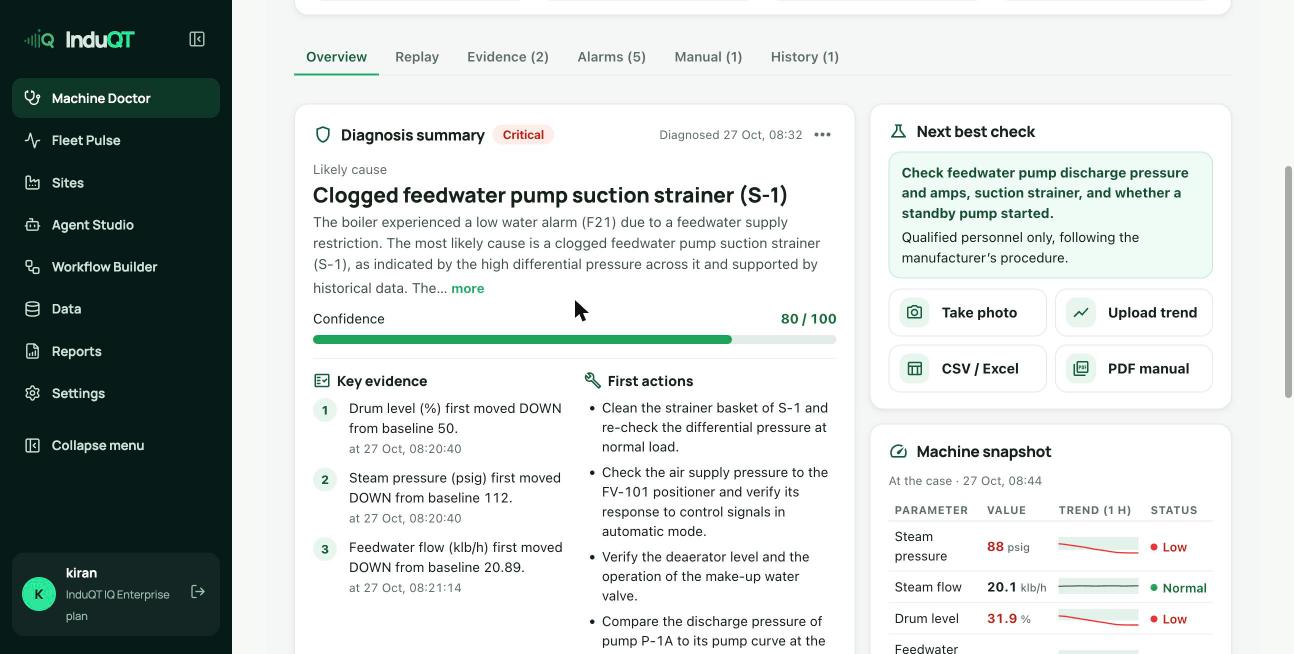The height and width of the screenshot is (654, 1294).
Task: Click the Diagnosis summary shield icon
Action: (x=323, y=135)
